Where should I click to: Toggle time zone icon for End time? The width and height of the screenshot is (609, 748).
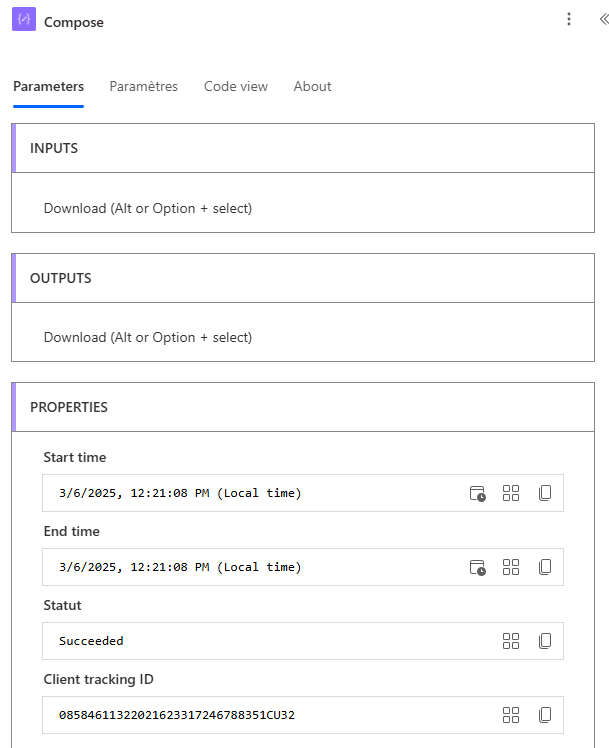tap(477, 567)
